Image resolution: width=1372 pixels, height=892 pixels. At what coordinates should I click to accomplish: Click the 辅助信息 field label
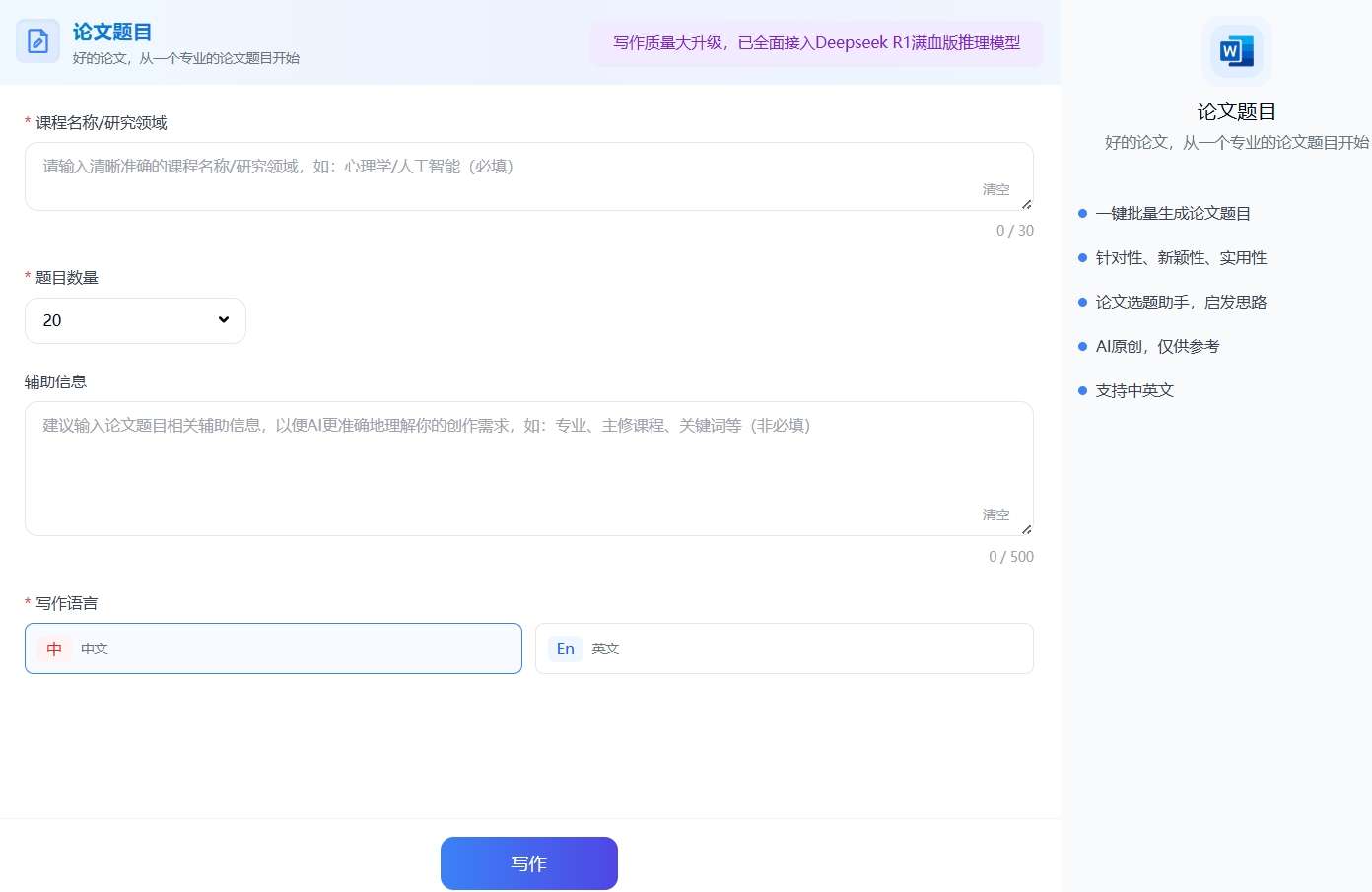tap(55, 381)
